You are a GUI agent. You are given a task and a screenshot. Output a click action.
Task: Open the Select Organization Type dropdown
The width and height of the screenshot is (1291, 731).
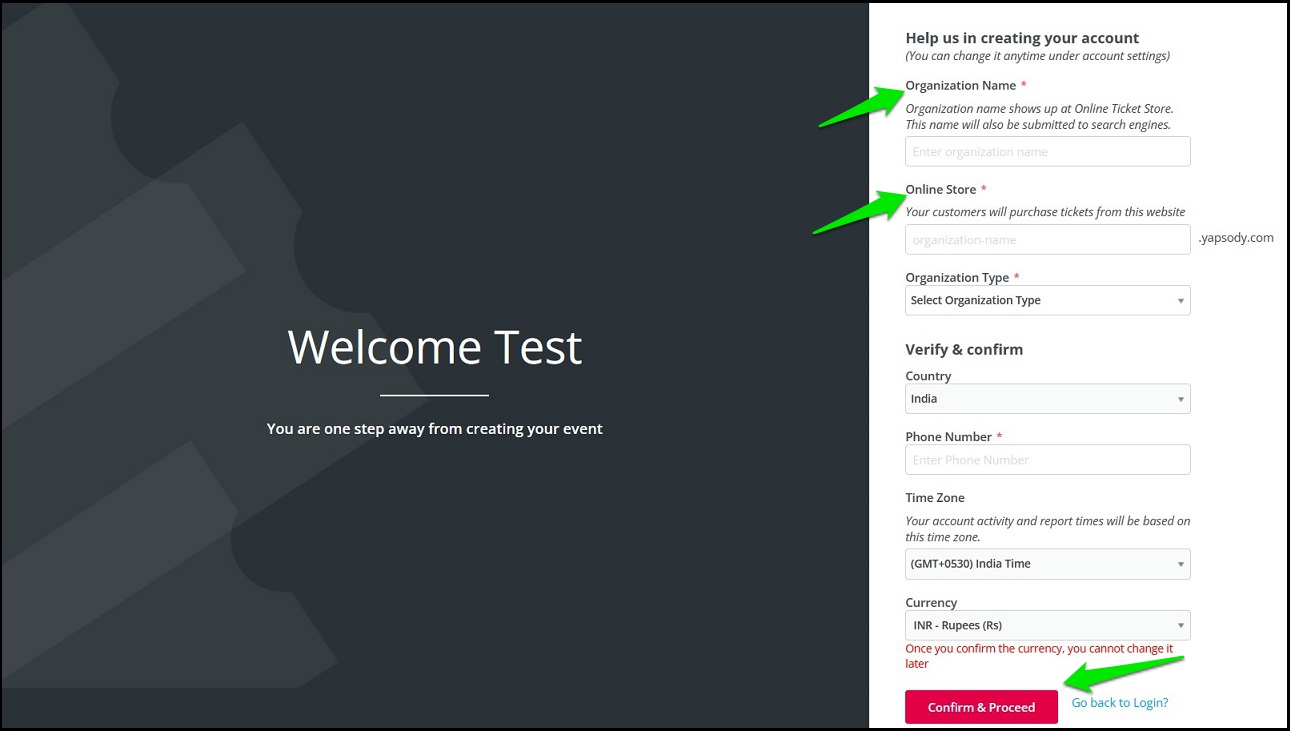[1047, 301]
